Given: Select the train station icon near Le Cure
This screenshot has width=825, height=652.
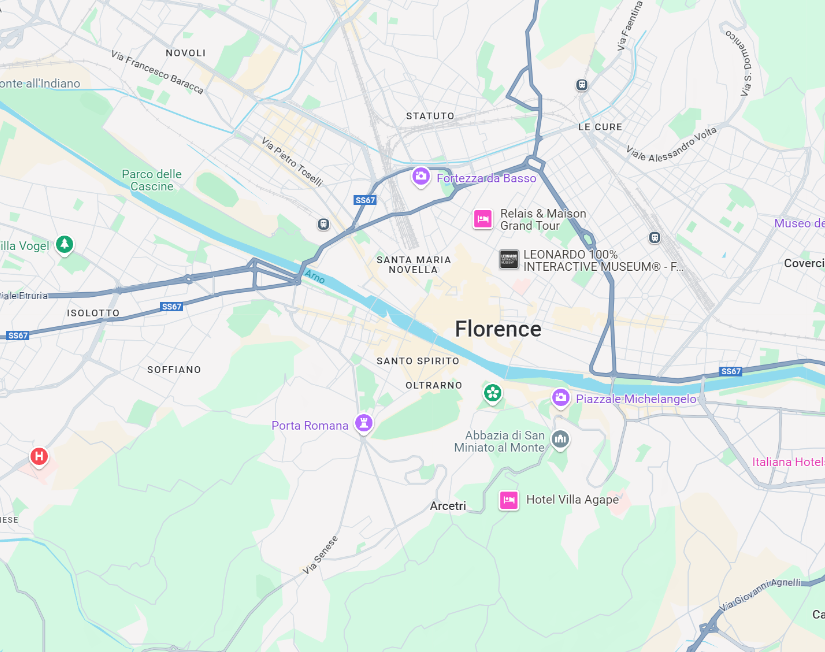Looking at the screenshot, I should click(582, 85).
